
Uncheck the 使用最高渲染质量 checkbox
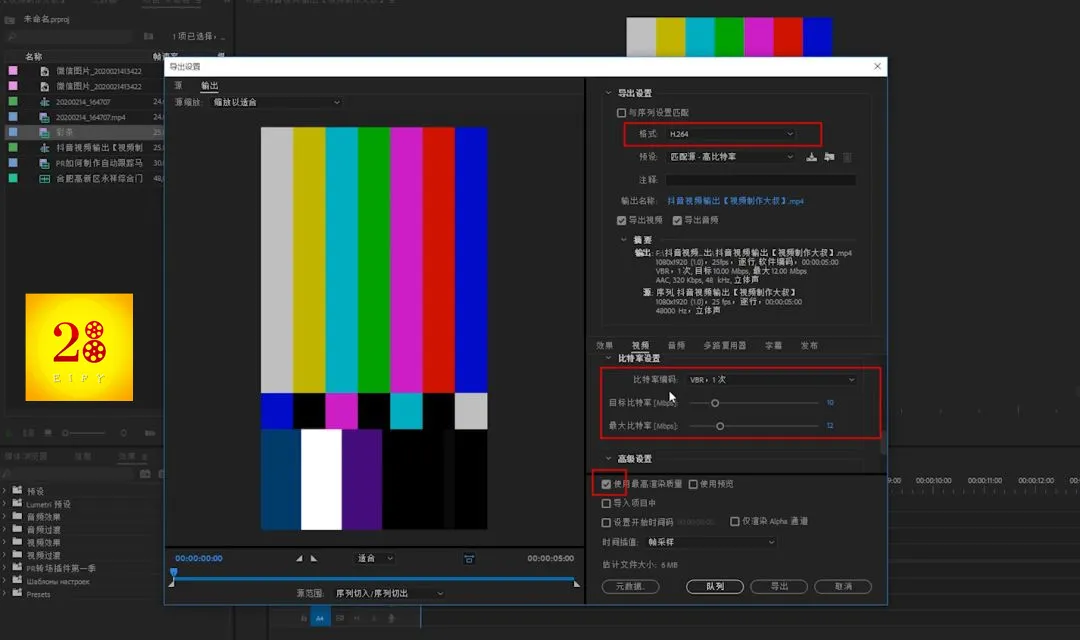(x=608, y=483)
